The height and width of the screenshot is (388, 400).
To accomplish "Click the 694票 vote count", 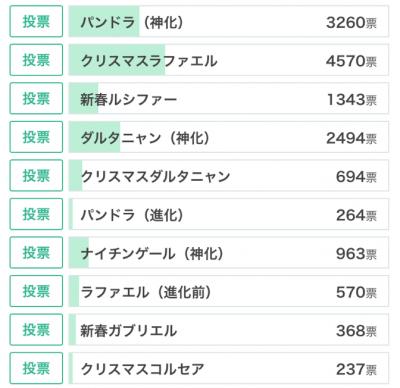I will (356, 177).
